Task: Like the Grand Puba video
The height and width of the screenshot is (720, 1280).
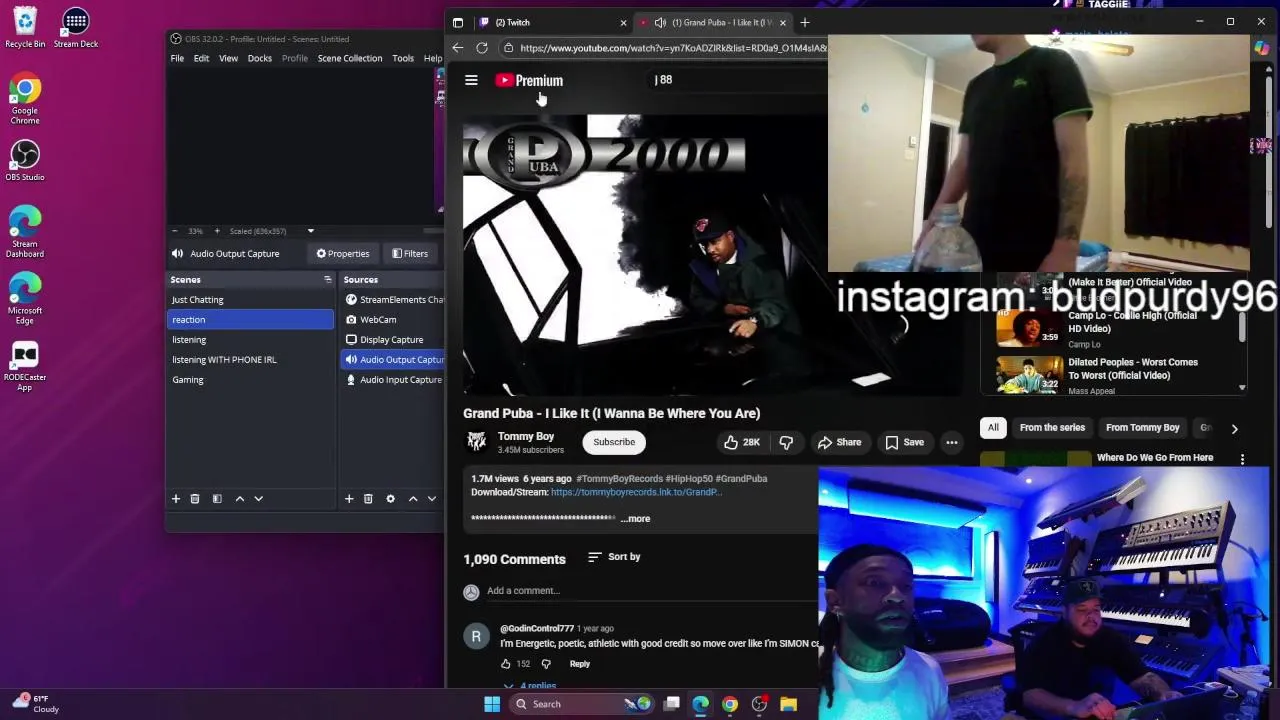Action: [x=742, y=442]
